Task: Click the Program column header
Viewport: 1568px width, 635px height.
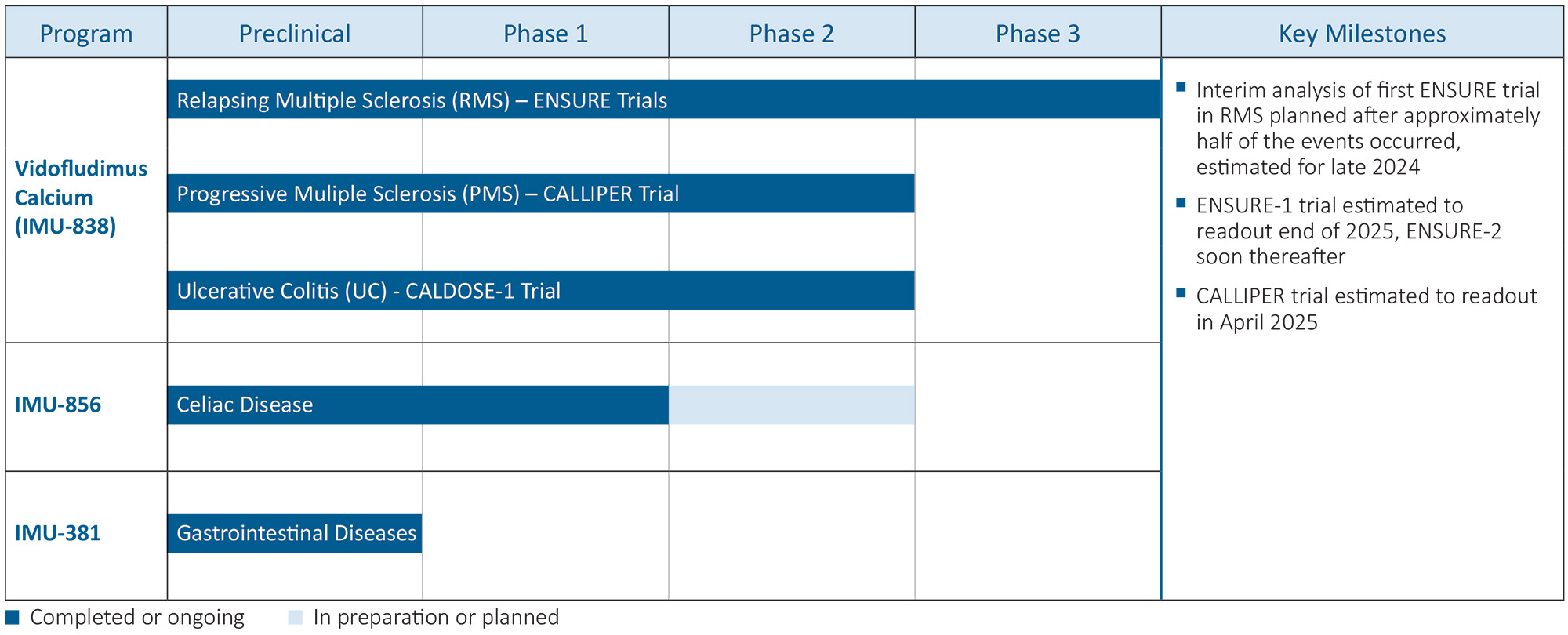Action: tap(86, 34)
